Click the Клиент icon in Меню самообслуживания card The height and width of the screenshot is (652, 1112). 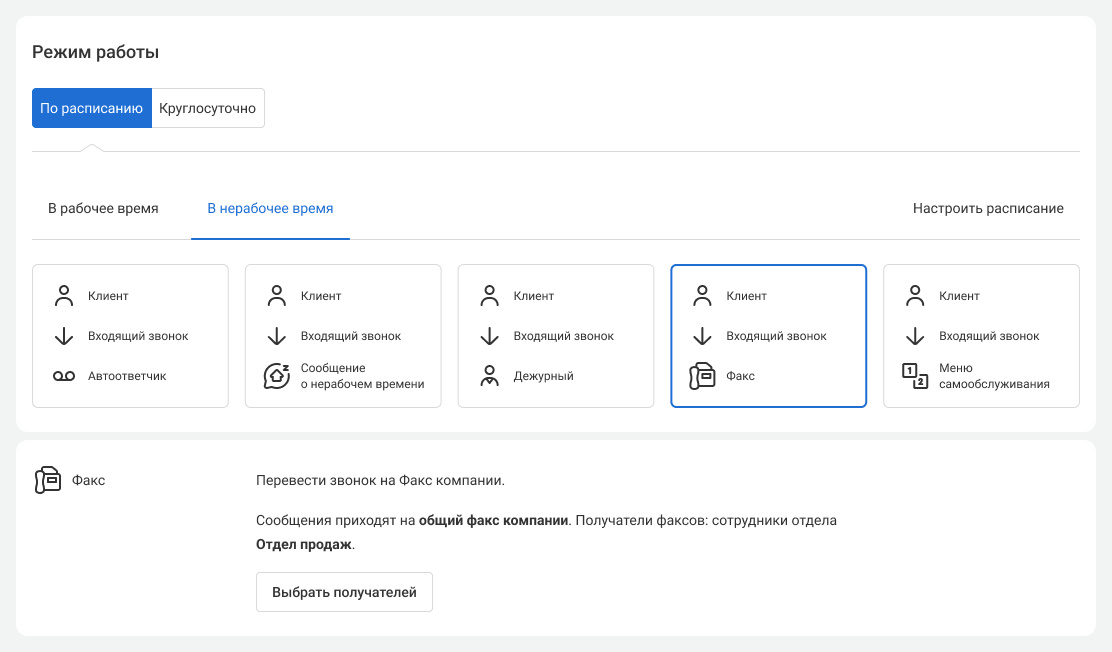point(915,296)
